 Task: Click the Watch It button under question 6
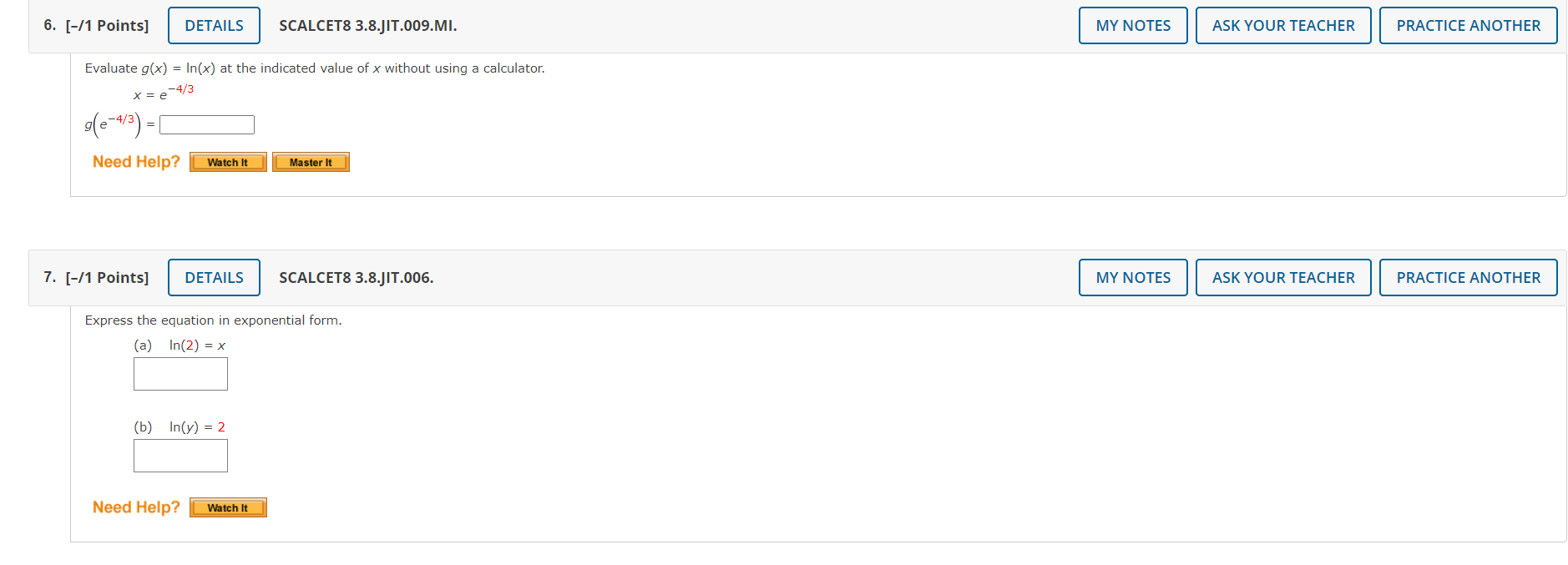(x=228, y=162)
